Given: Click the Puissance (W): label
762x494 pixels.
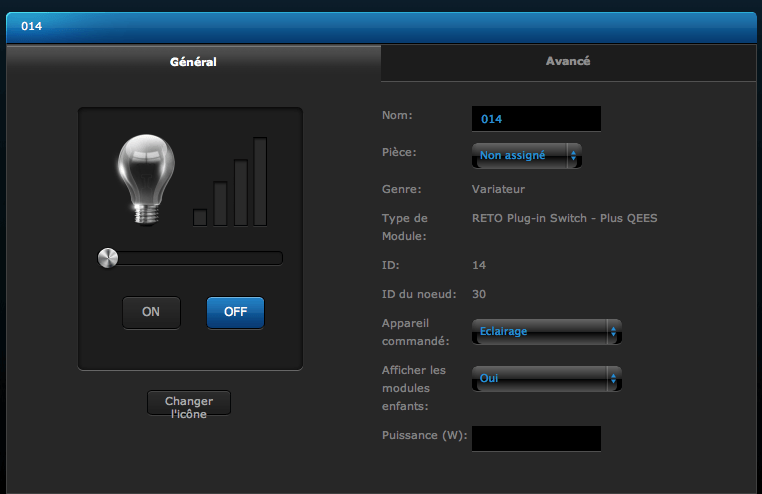Looking at the screenshot, I should [x=425, y=435].
